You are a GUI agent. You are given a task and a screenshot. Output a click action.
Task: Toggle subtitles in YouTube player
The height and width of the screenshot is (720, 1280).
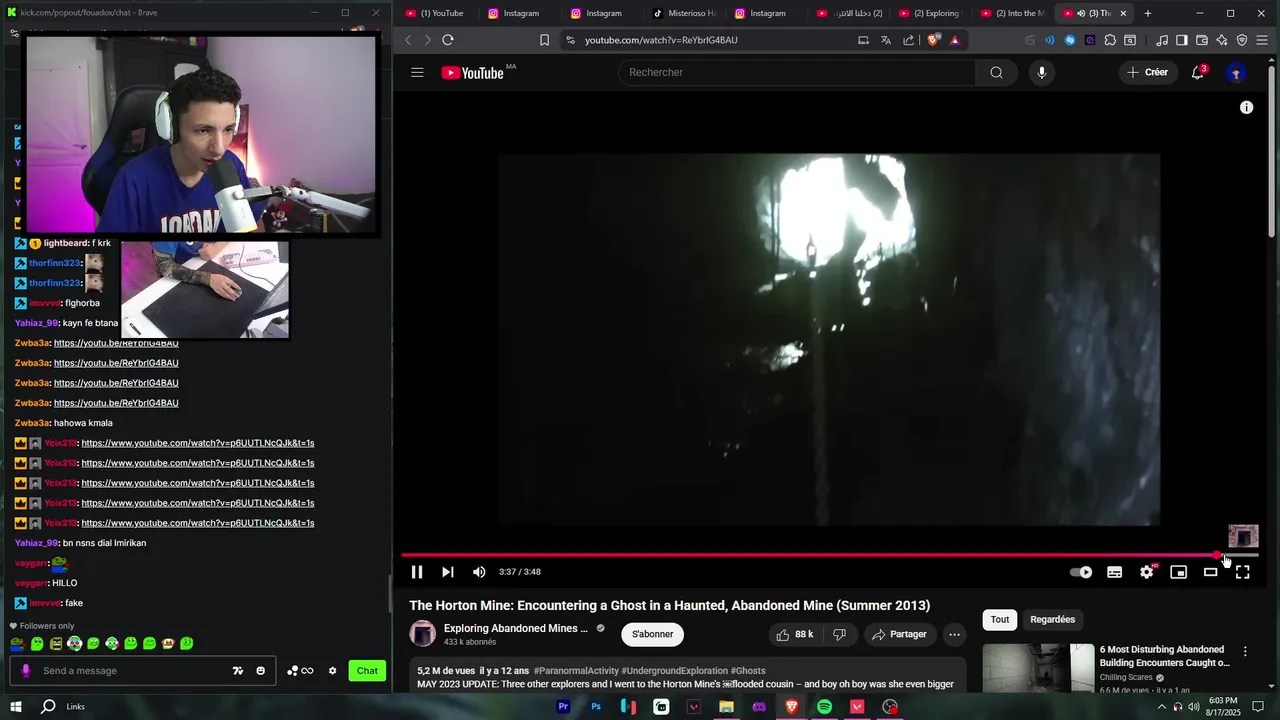pos(1114,572)
